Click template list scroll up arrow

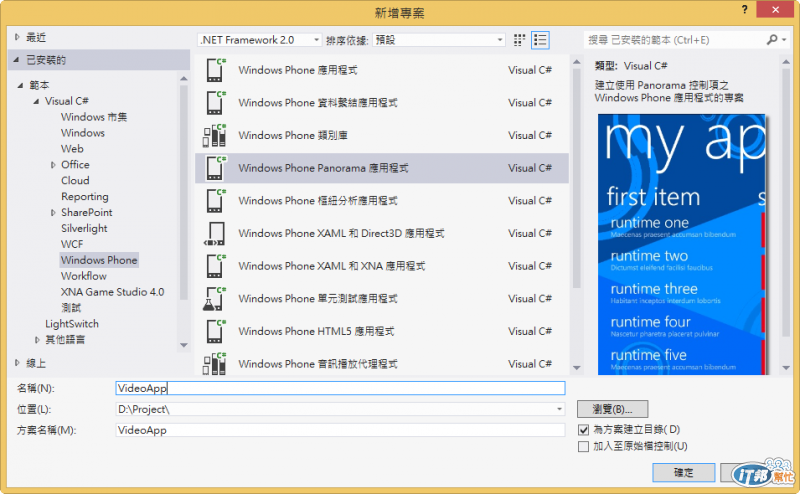pos(577,62)
